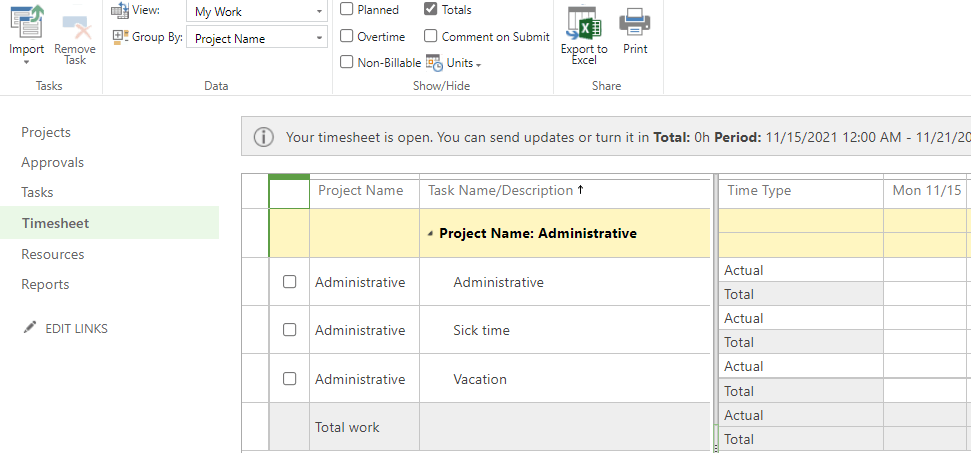Uncheck the Totals checkbox
The image size is (971, 453).
[430, 9]
